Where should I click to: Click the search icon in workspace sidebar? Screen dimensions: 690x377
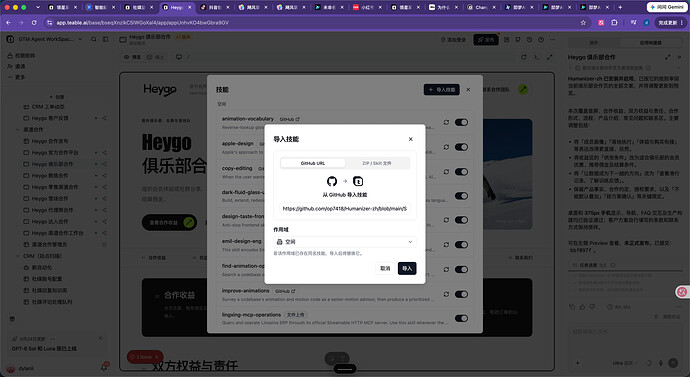click(x=94, y=39)
